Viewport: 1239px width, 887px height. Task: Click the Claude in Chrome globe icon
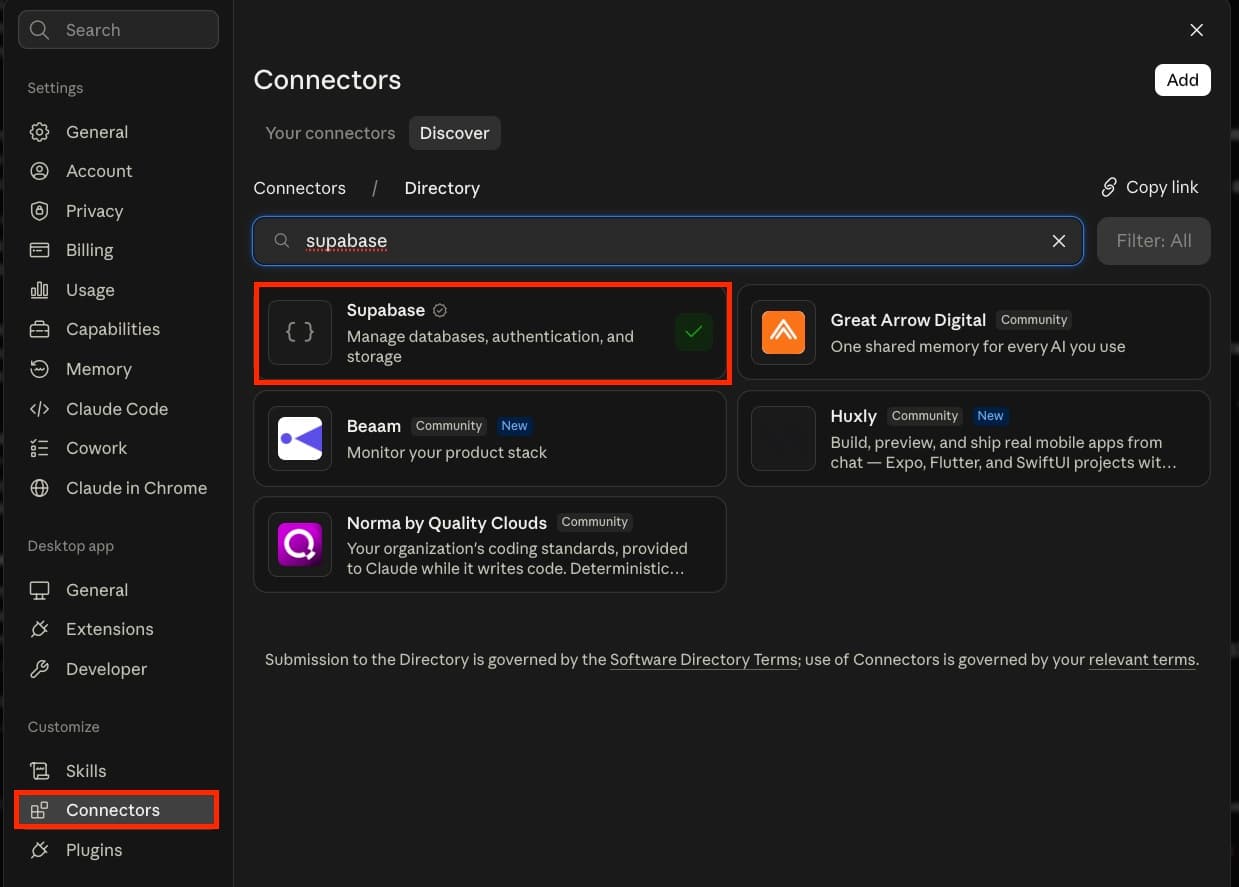[39, 488]
